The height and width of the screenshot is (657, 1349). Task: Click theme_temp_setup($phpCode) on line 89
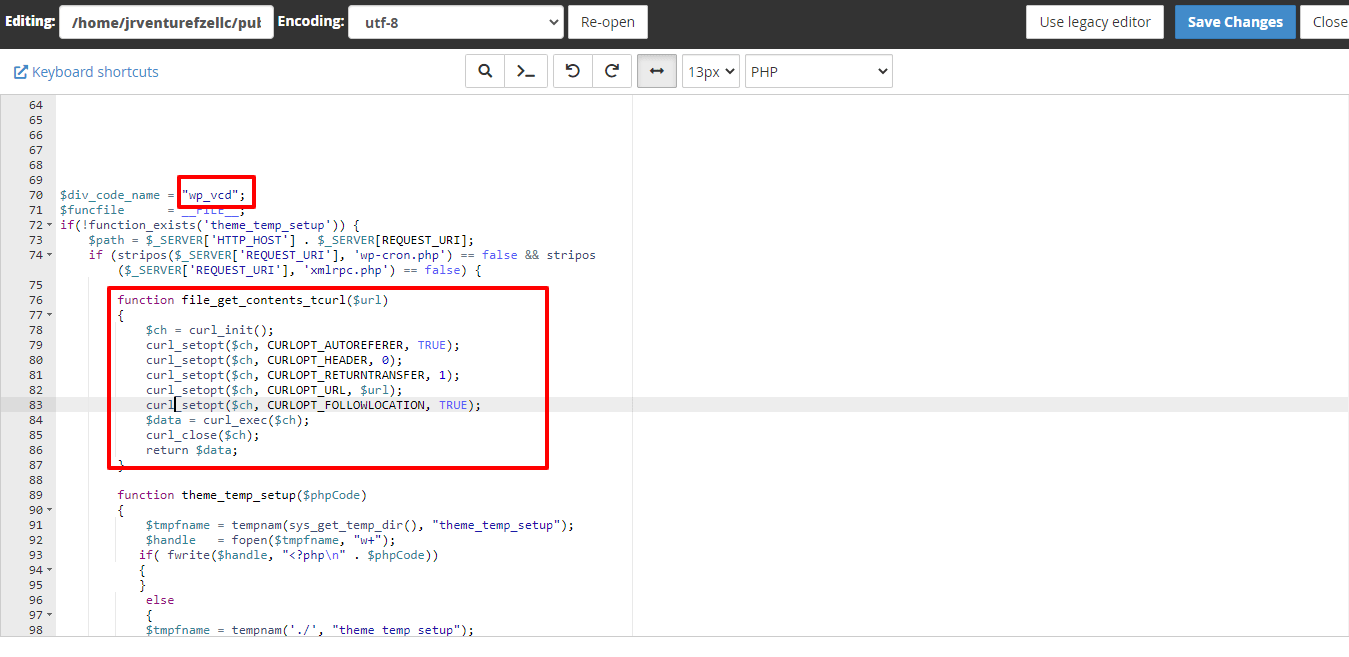point(274,495)
